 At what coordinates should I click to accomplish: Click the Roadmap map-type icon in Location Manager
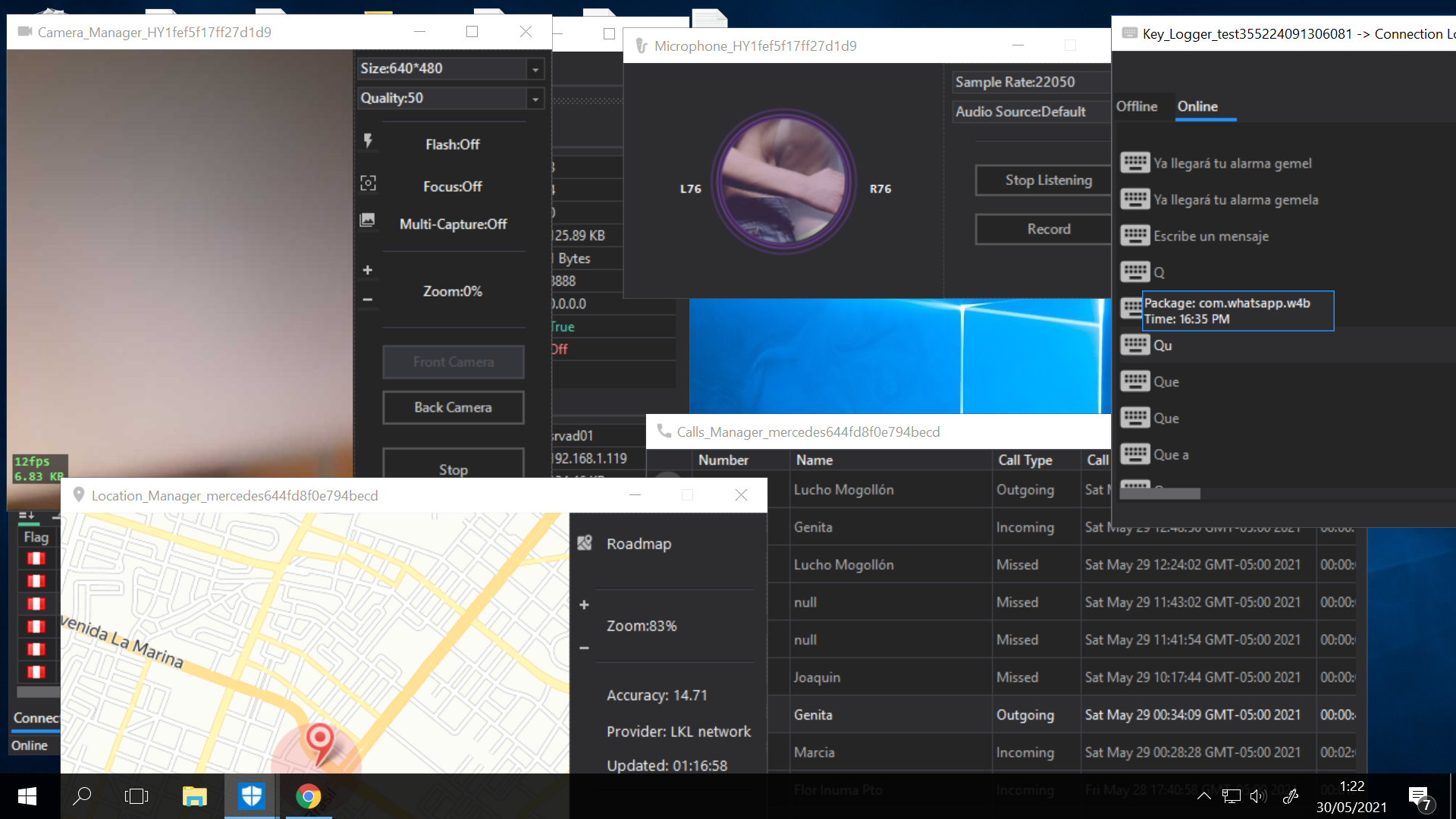tap(585, 543)
